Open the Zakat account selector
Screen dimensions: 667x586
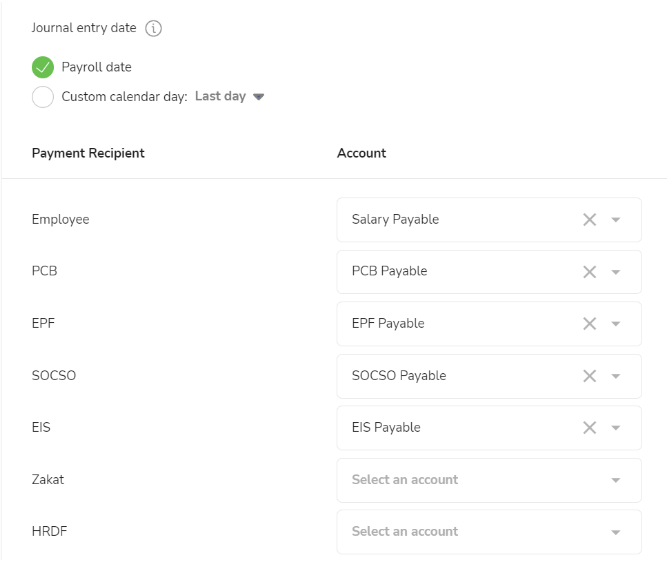(489, 480)
